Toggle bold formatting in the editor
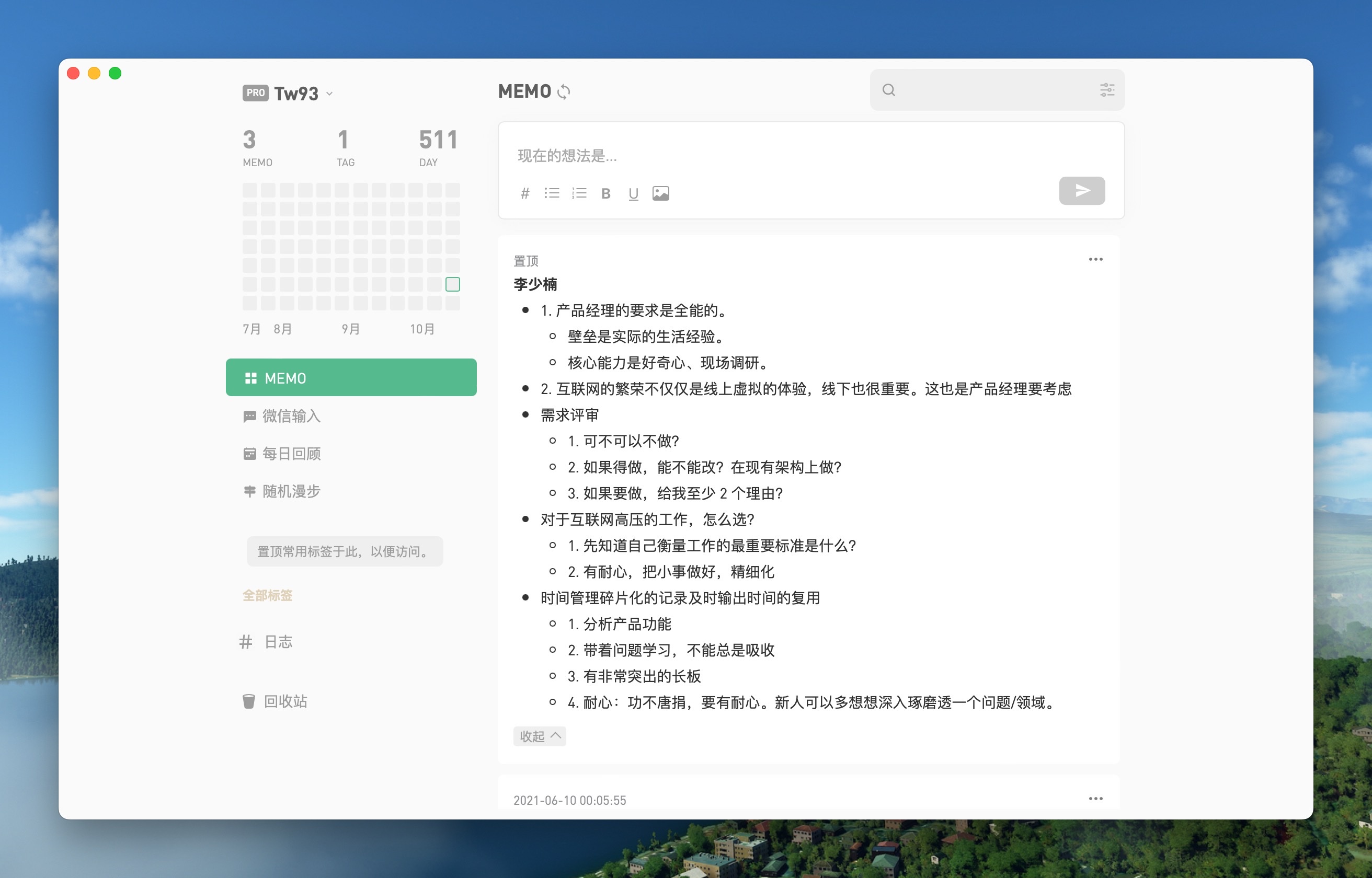 click(605, 193)
